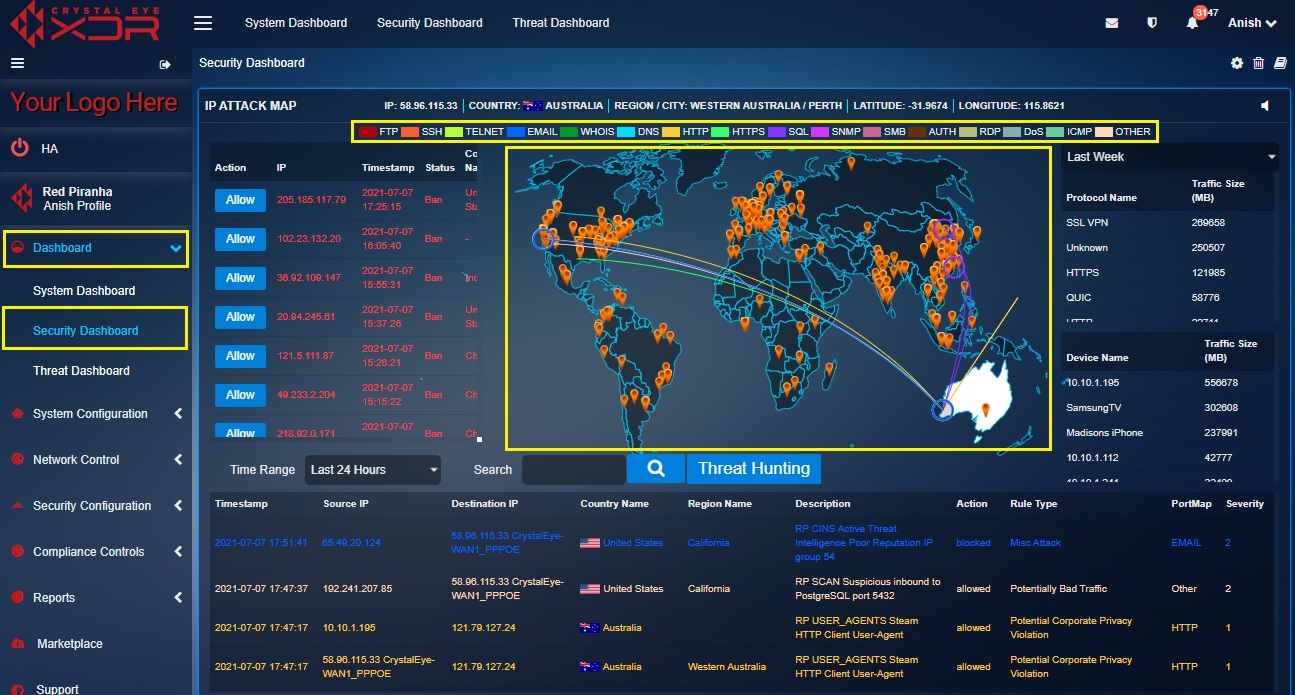This screenshot has width=1295, height=695.
Task: Open the mail envelope icon in the header
Action: (x=1112, y=23)
